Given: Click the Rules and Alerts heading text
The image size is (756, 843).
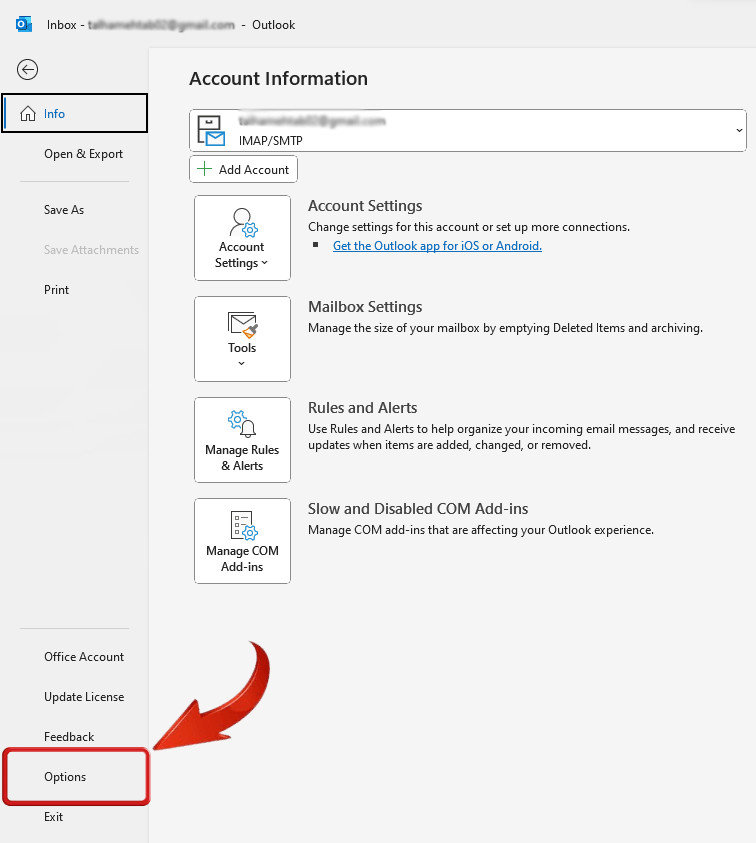Looking at the screenshot, I should (362, 408).
